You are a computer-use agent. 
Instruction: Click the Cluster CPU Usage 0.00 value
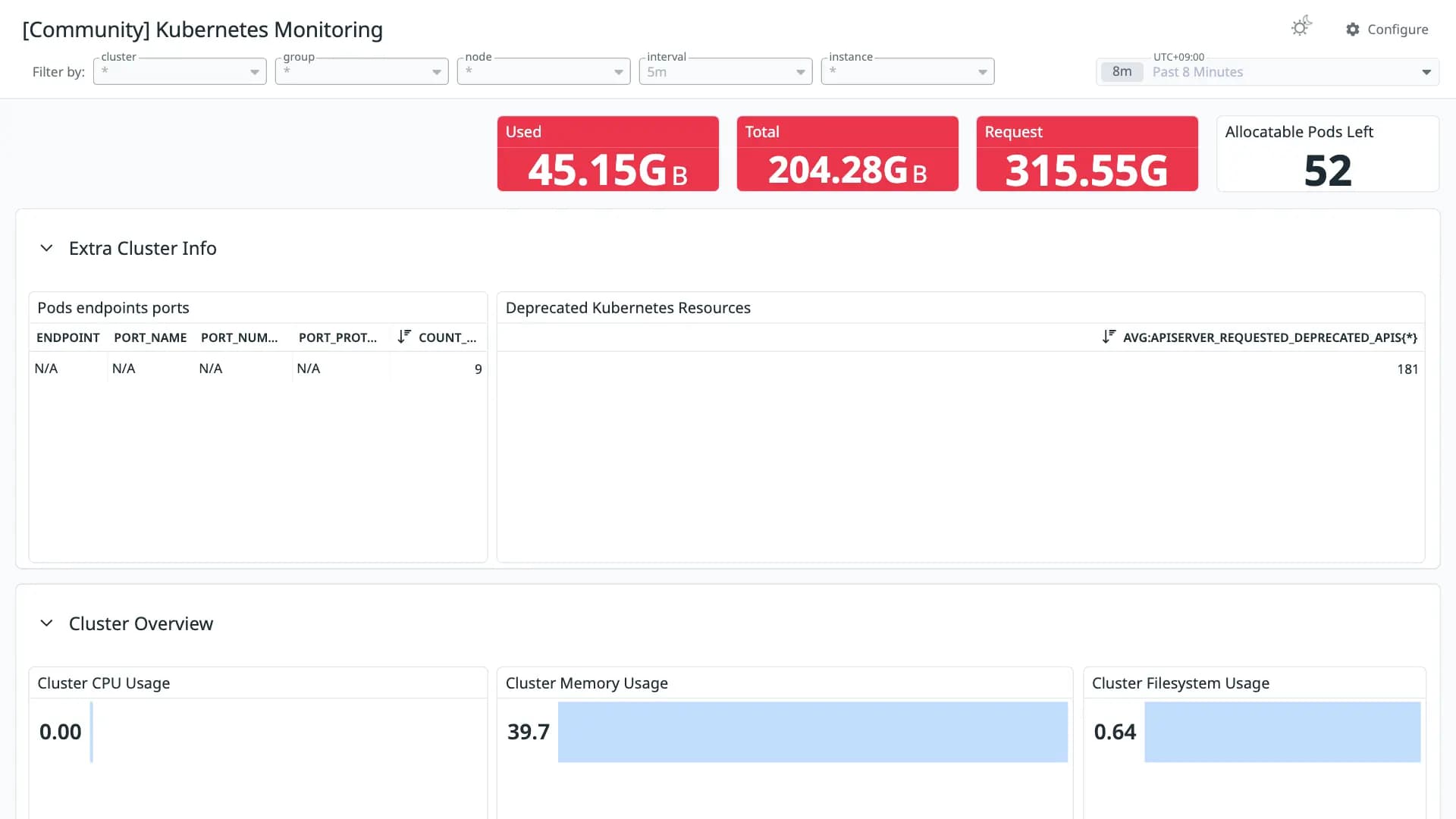click(60, 732)
